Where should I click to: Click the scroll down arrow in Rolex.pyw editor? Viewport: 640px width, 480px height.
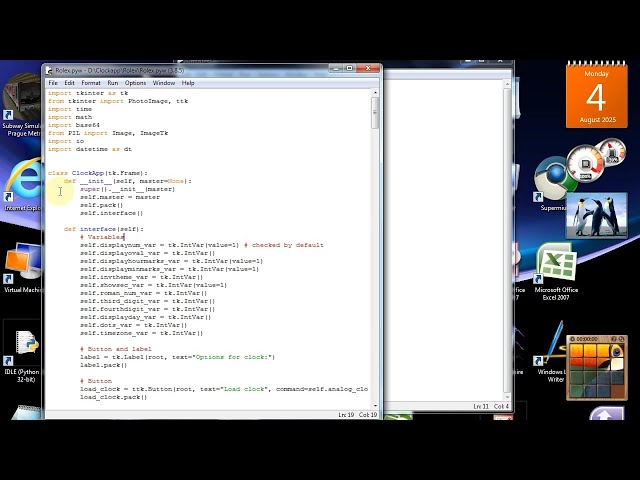point(375,405)
